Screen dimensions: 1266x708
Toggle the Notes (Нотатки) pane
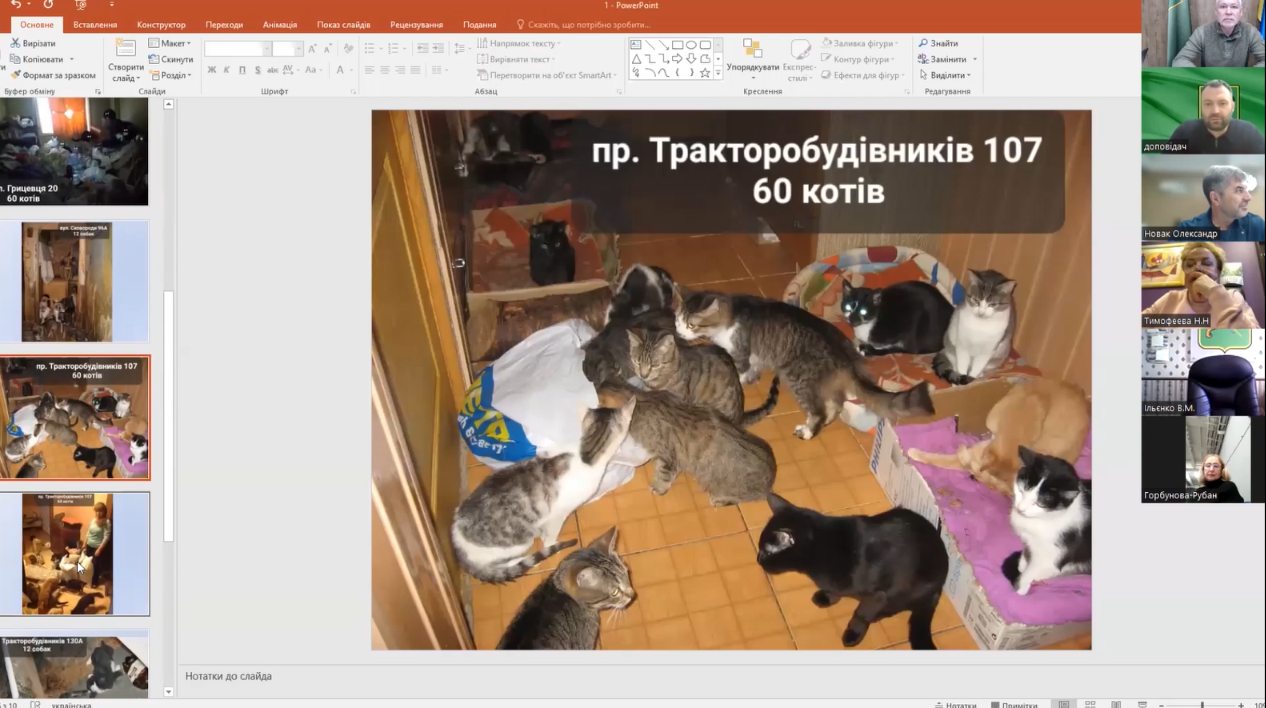(954, 704)
